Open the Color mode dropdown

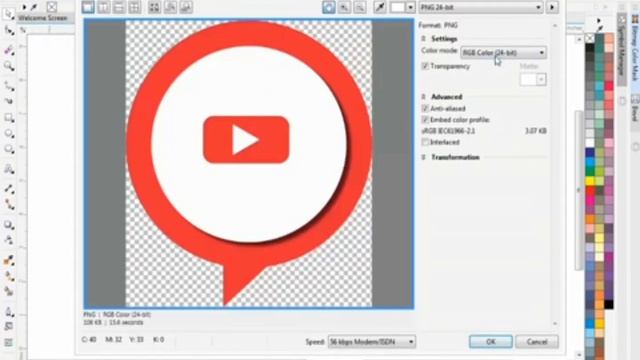[503, 53]
